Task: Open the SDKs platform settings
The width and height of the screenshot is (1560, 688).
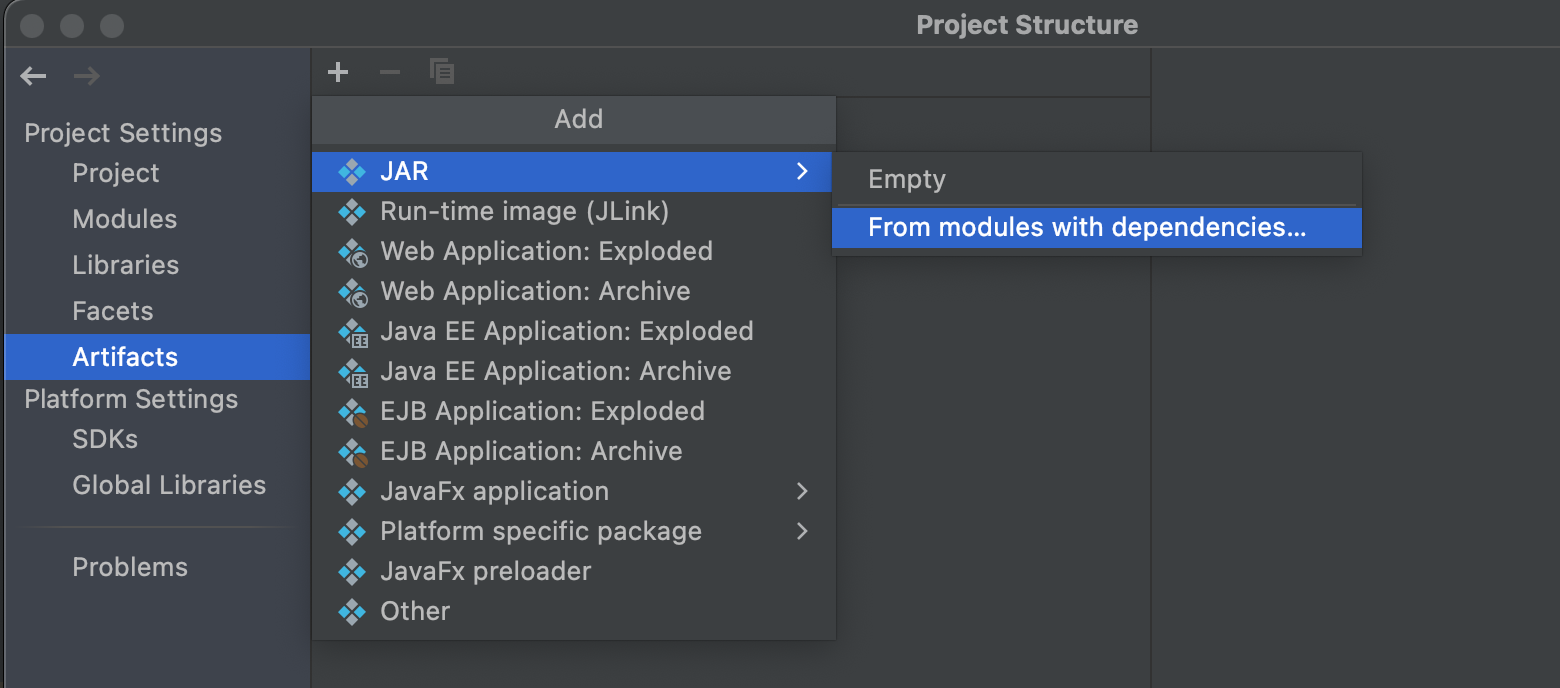Action: point(105,439)
